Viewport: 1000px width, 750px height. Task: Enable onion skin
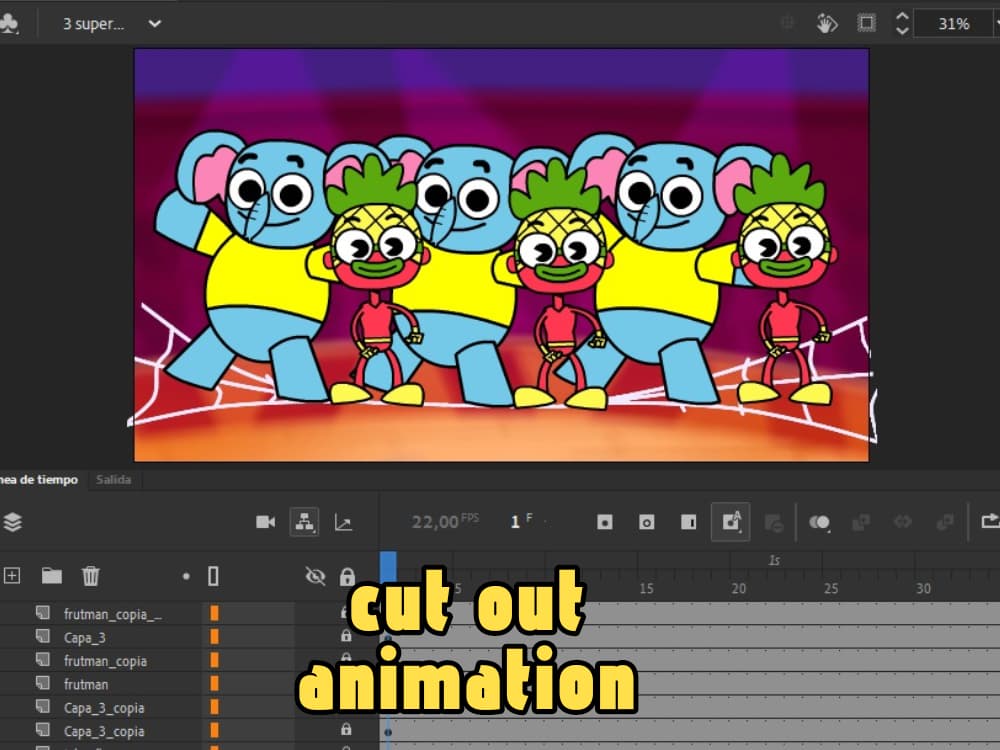point(820,523)
